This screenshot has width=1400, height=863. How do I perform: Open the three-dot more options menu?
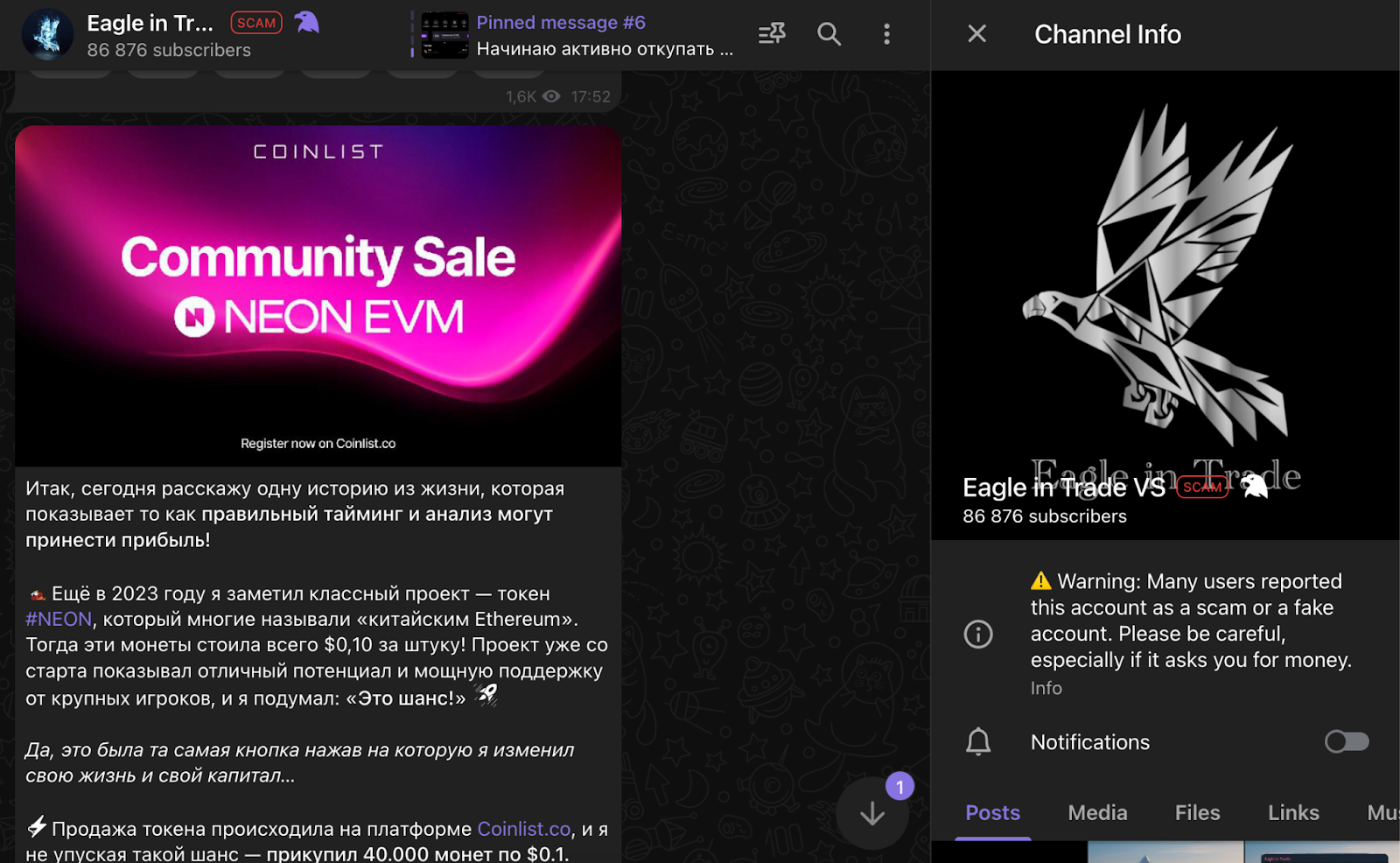coord(886,34)
